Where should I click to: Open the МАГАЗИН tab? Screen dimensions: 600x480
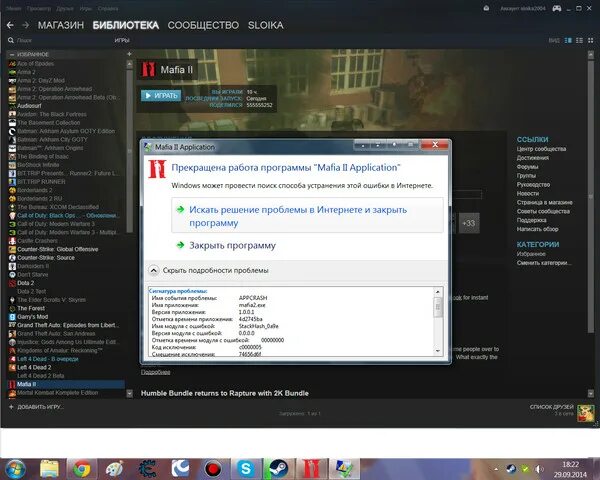click(61, 25)
